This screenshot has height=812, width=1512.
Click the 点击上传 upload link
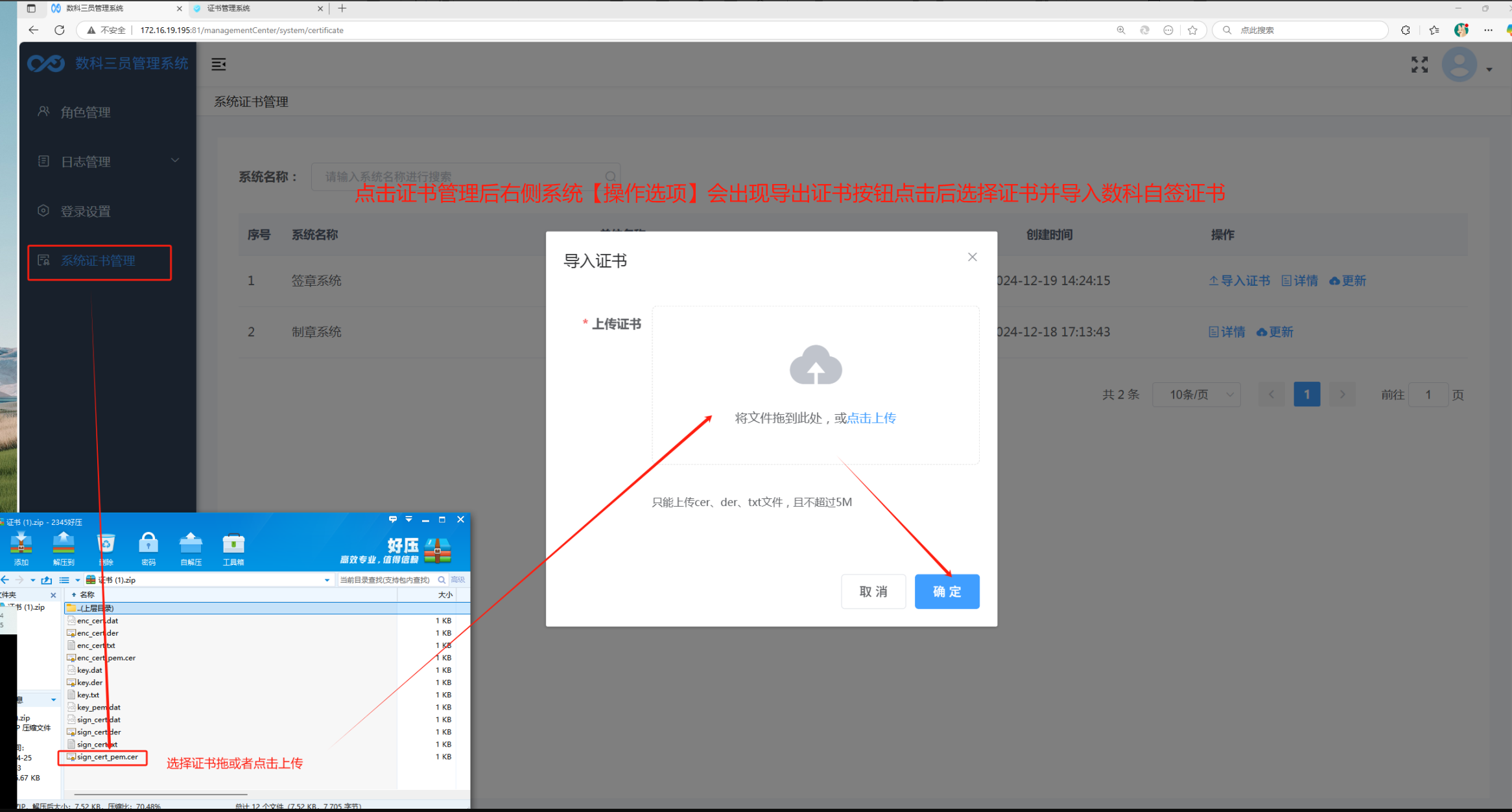coord(871,418)
